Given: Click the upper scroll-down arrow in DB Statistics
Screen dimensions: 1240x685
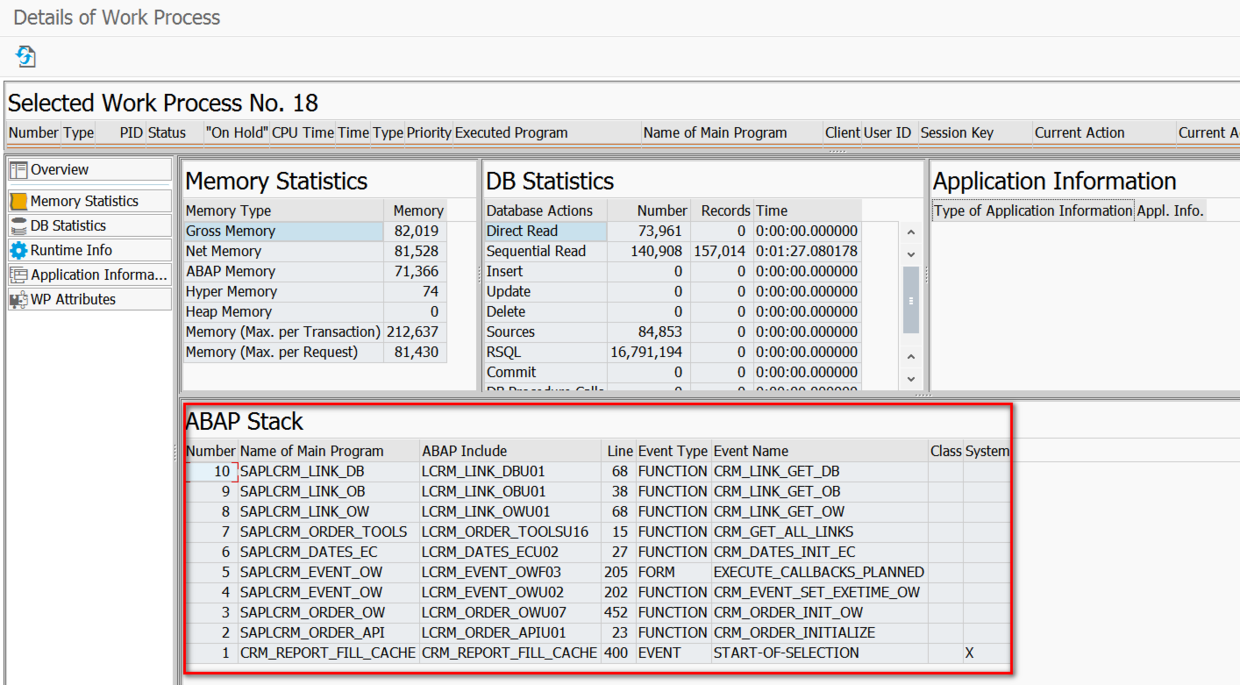Looking at the screenshot, I should pyautogui.click(x=911, y=254).
